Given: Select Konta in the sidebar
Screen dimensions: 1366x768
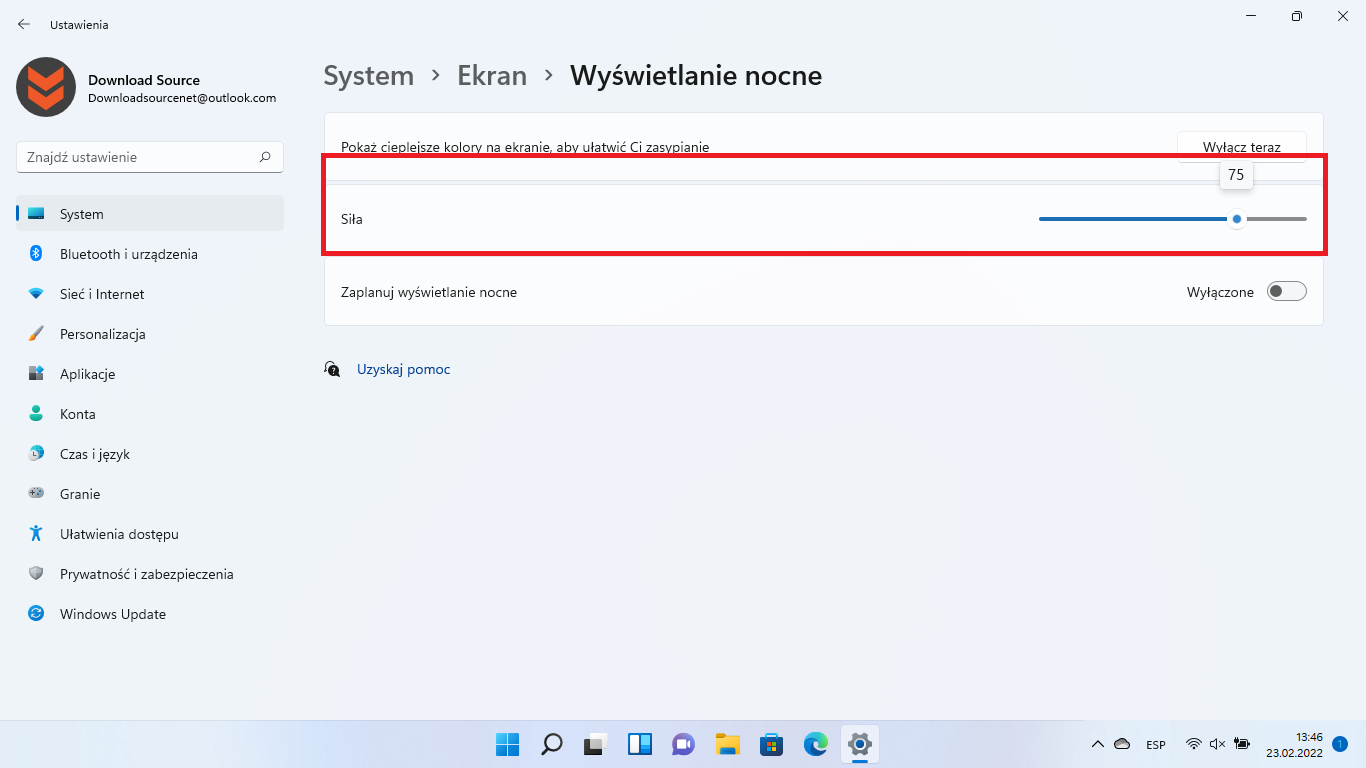Looking at the screenshot, I should point(150,414).
